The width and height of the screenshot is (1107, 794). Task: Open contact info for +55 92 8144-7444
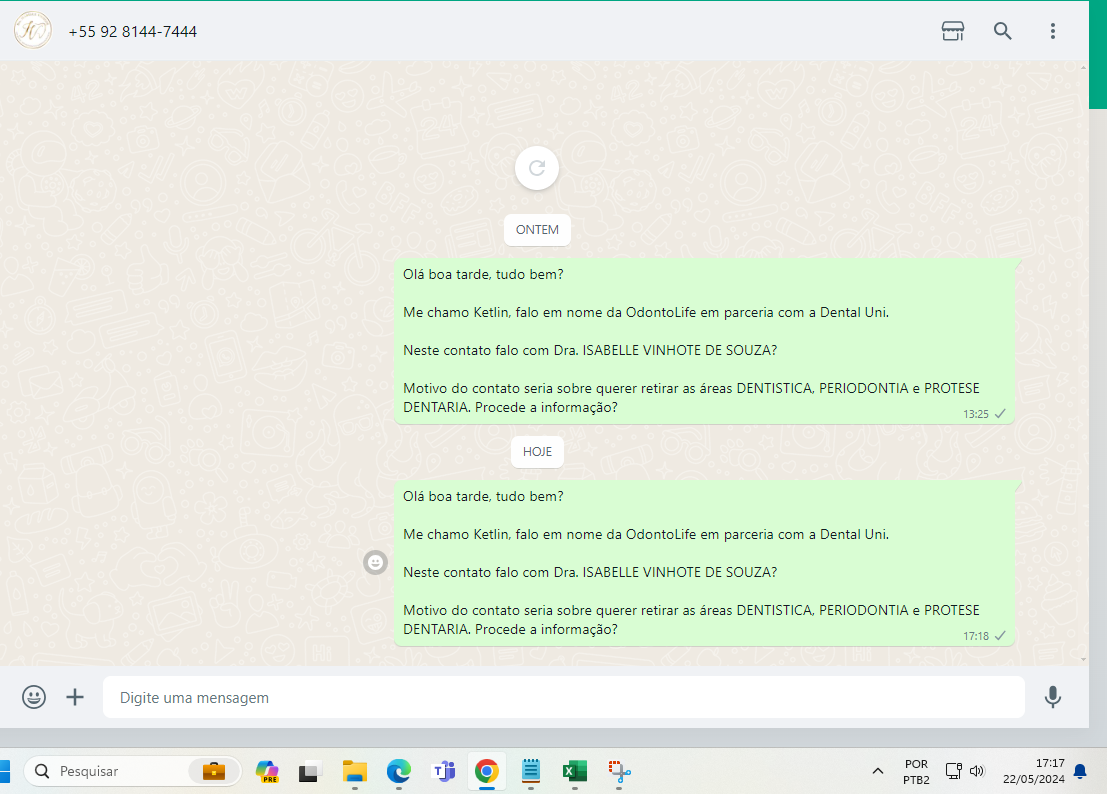point(133,32)
